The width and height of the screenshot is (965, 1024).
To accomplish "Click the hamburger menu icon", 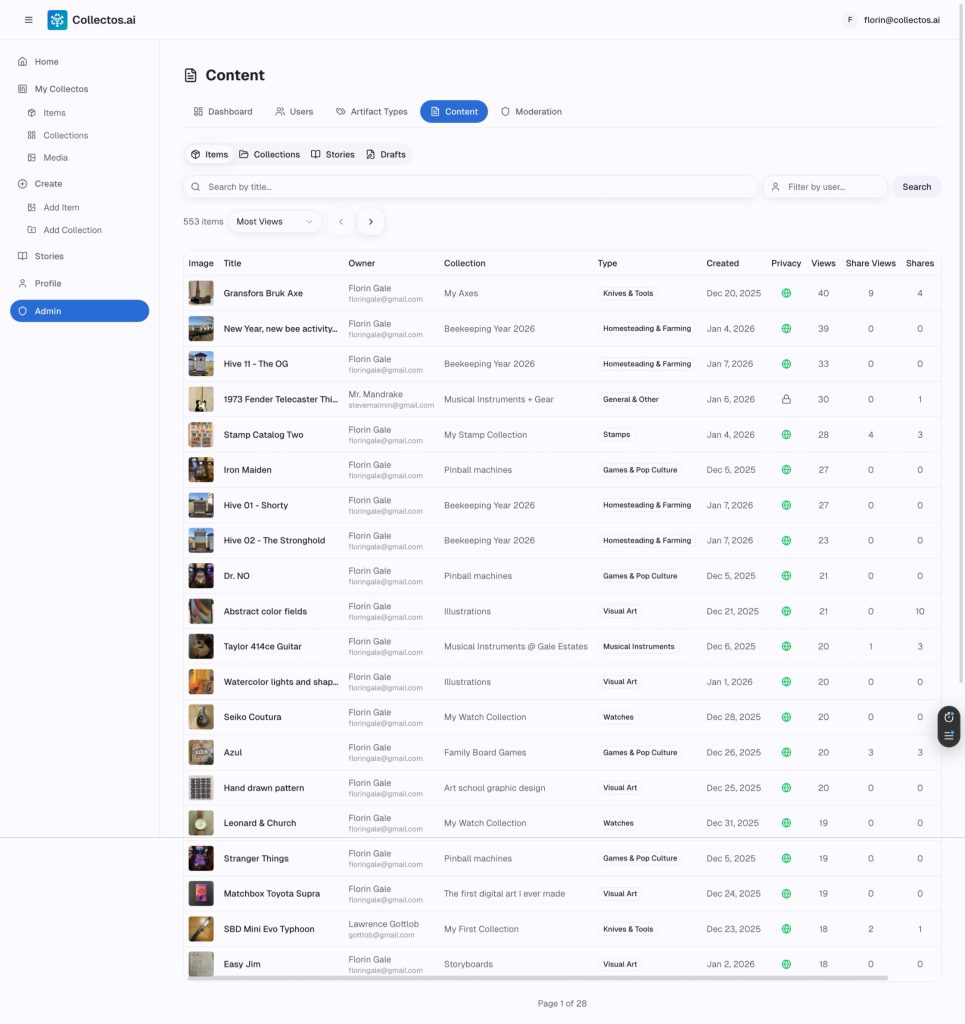I will pyautogui.click(x=28, y=20).
